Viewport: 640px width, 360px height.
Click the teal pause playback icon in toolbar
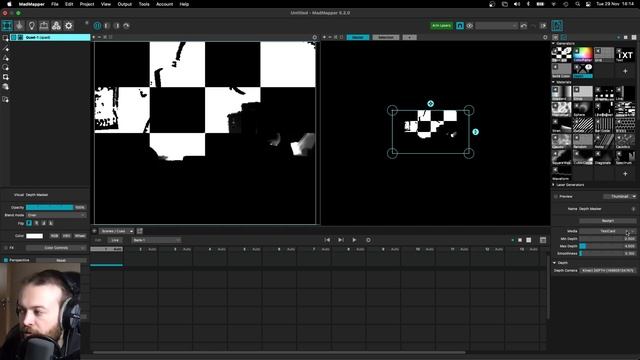[97, 26]
